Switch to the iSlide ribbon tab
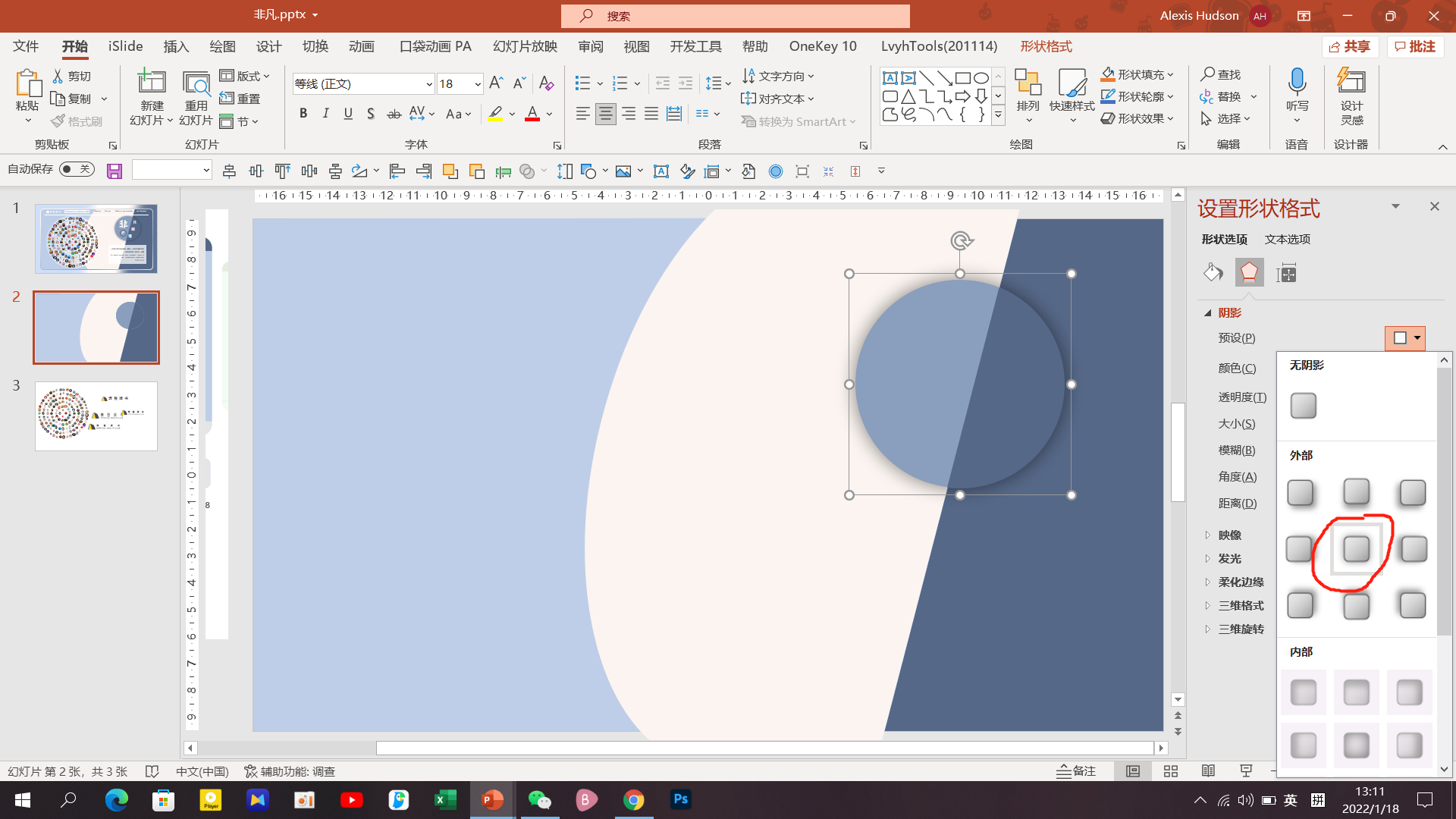 pyautogui.click(x=125, y=46)
